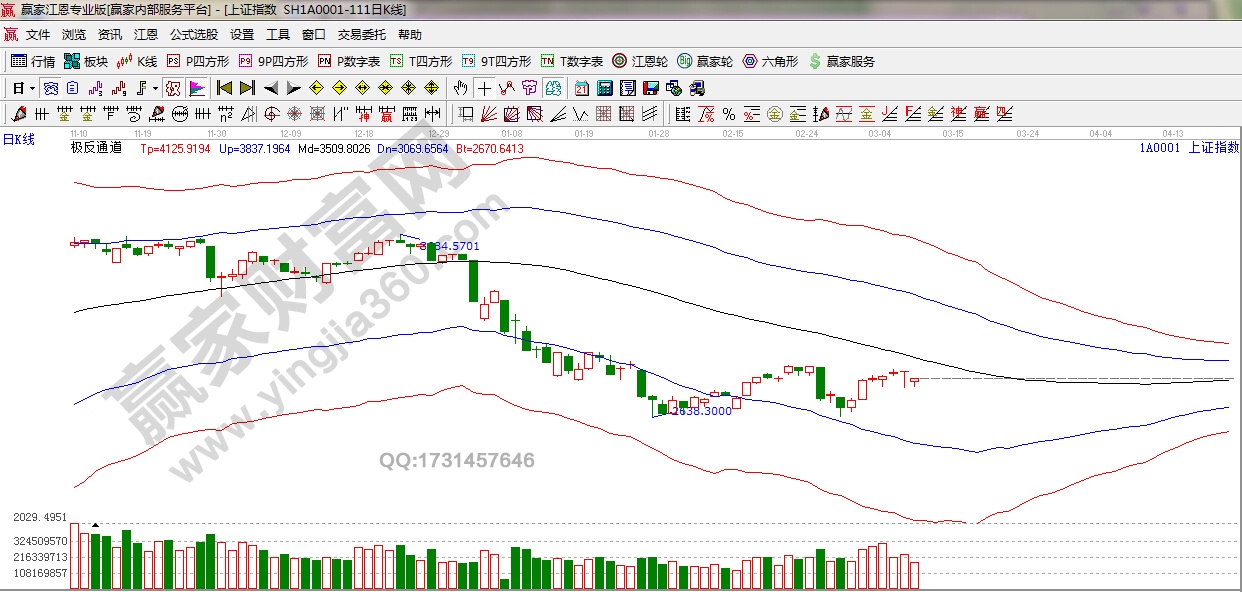Switch to the K线 candlestick chart
The height and width of the screenshot is (592, 1242).
[x=138, y=61]
